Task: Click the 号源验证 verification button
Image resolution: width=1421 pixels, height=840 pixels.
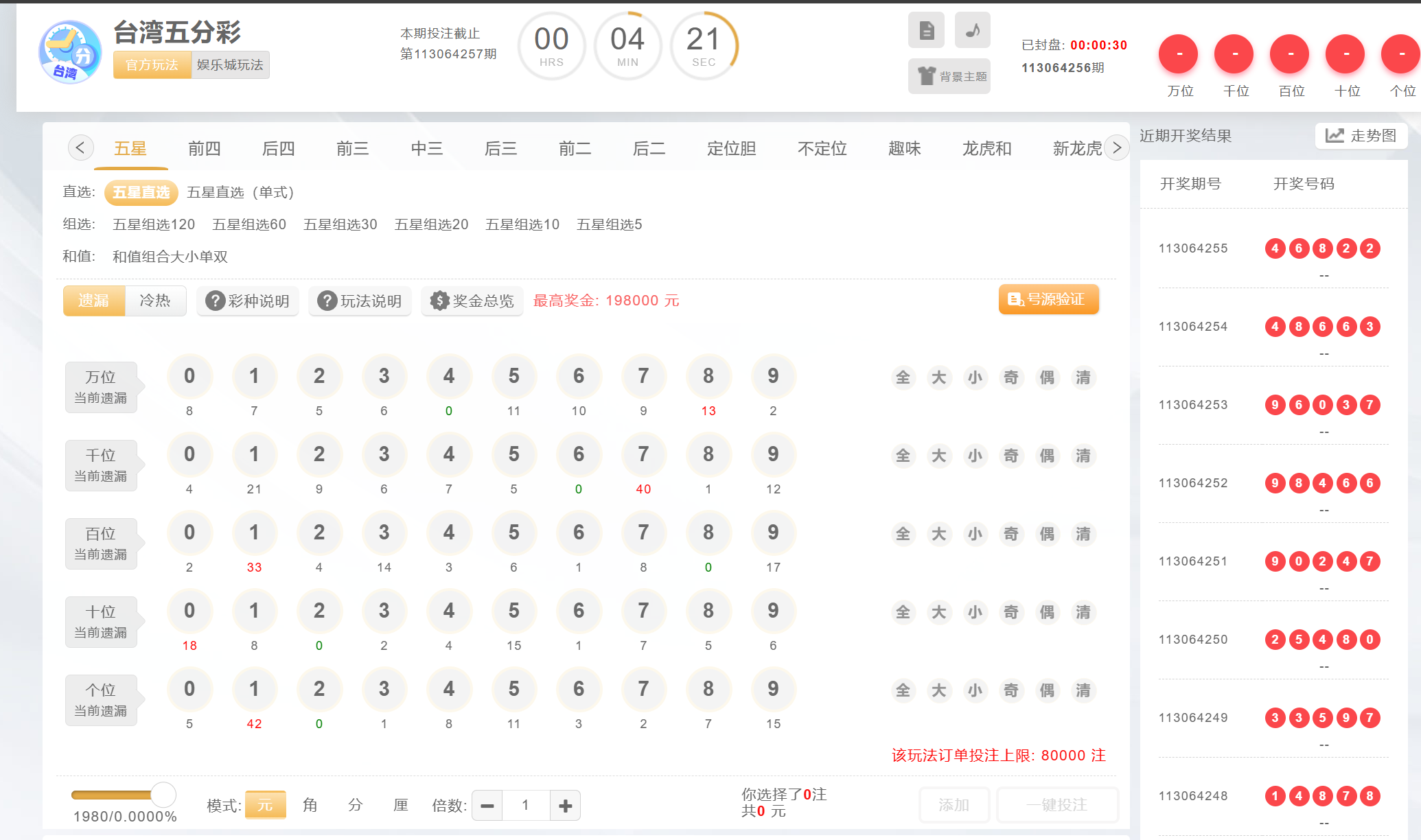Action: (1048, 300)
